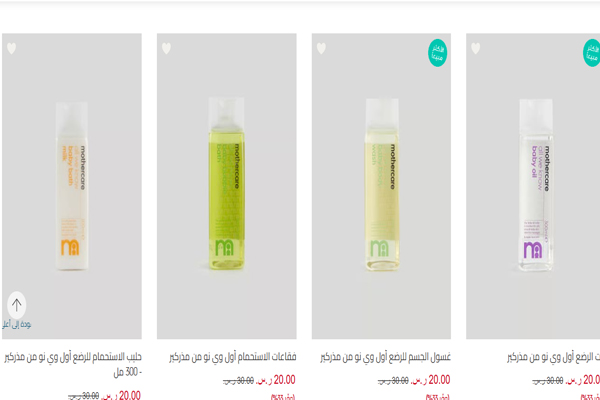
Task: Click the back to top text label
Action: click(x=16, y=325)
